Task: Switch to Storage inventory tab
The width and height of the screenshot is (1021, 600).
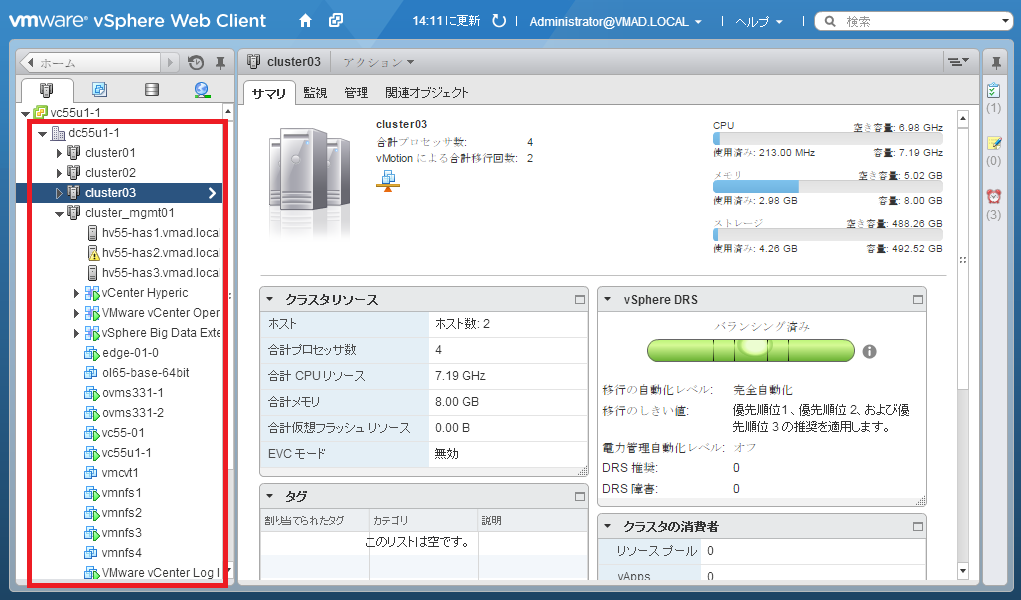Action: tap(152, 89)
